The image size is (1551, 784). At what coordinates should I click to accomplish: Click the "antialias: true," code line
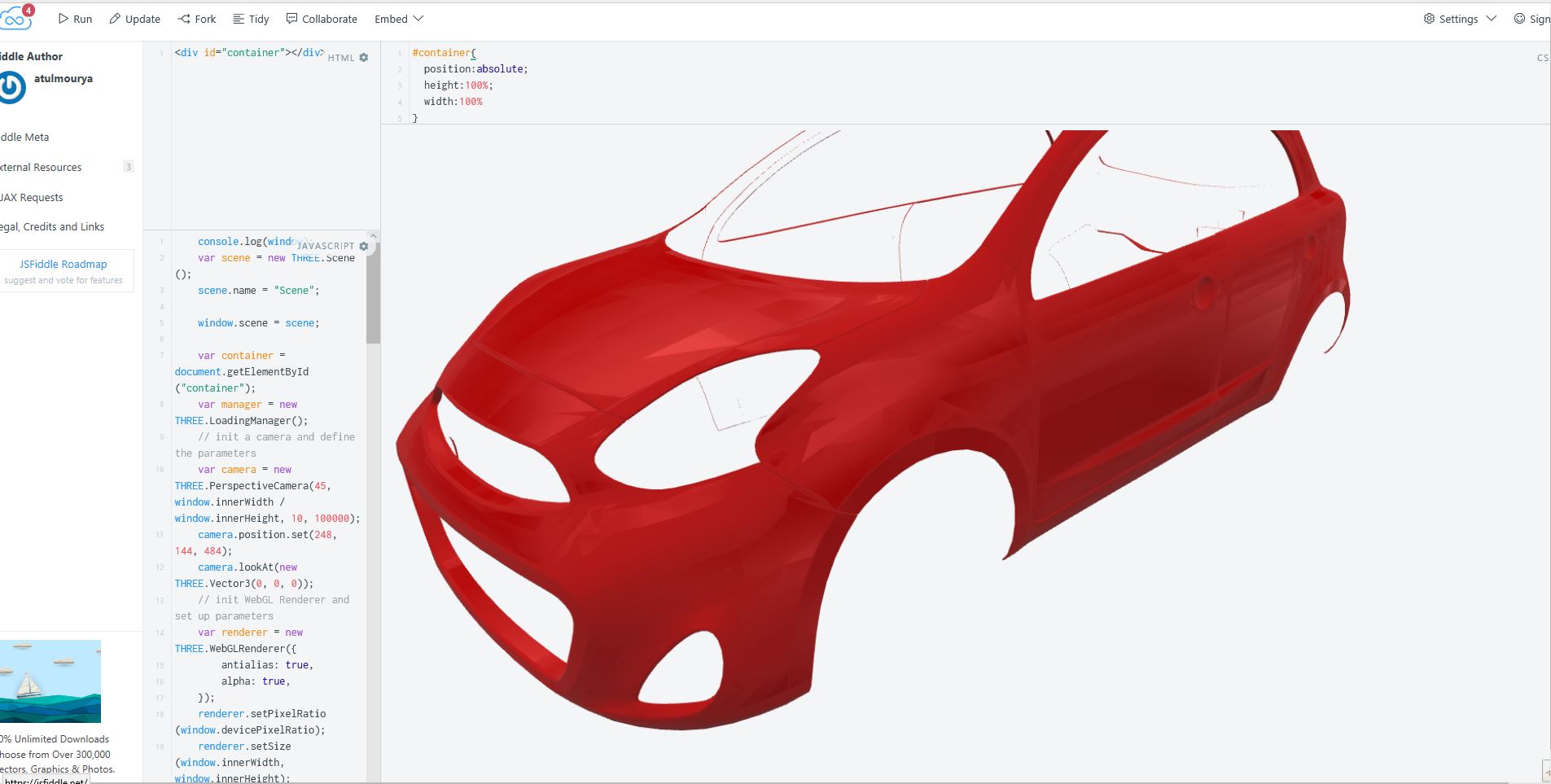tap(267, 665)
